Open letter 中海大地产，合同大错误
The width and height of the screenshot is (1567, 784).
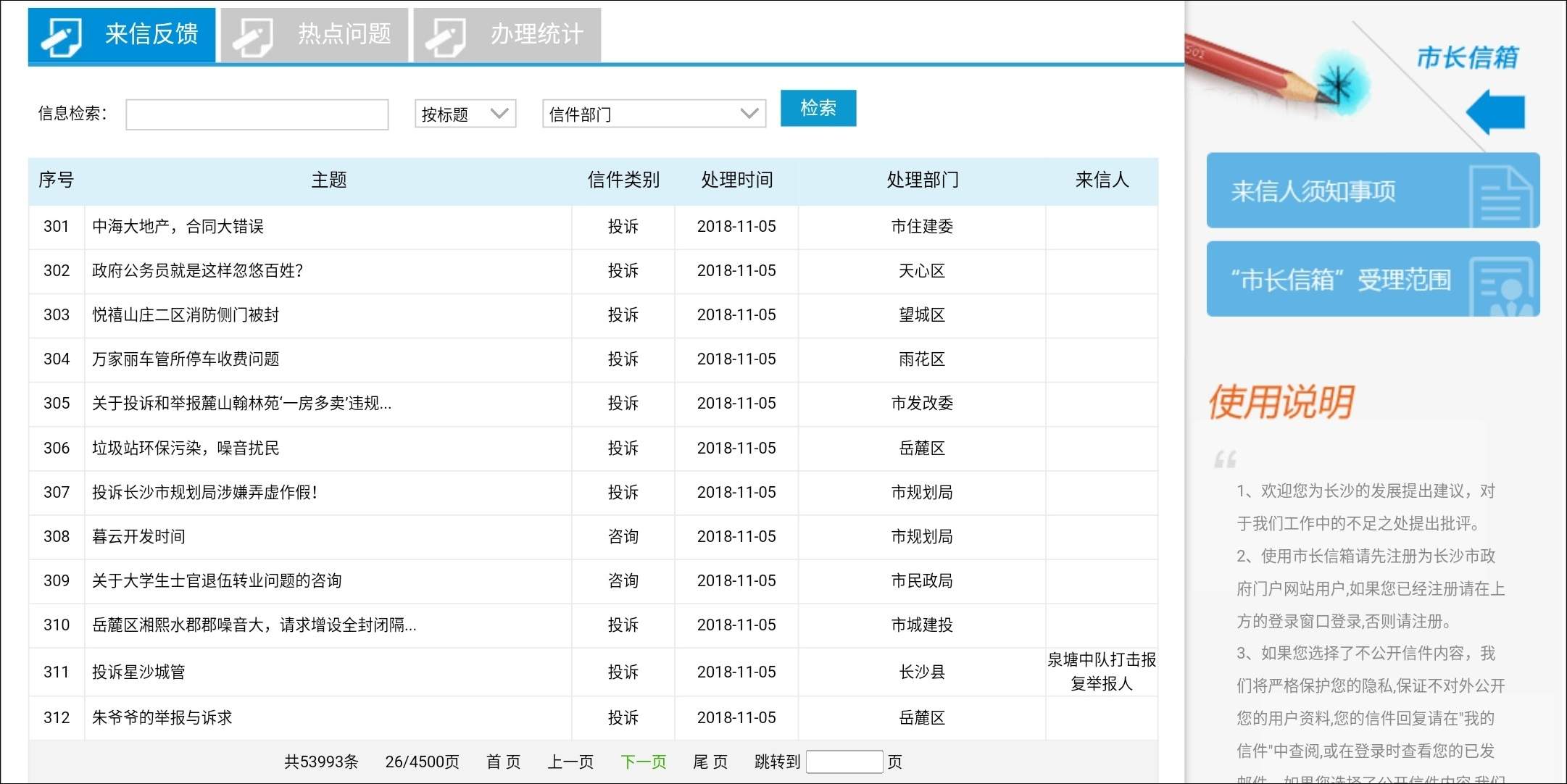(178, 227)
